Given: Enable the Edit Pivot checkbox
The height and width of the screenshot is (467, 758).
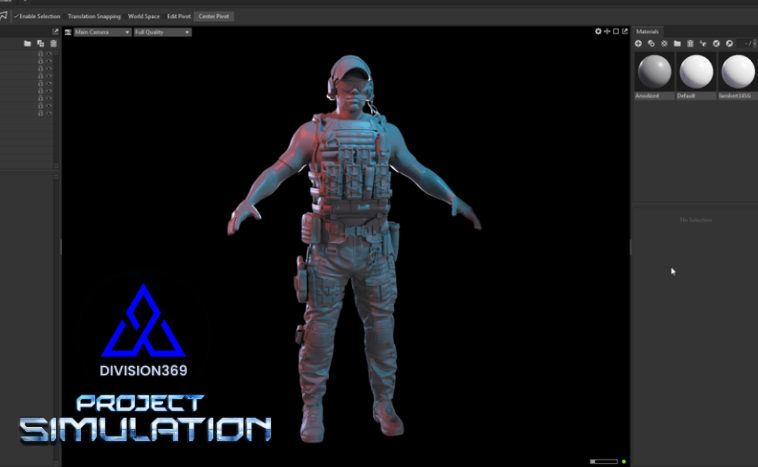Looking at the screenshot, I should pyautogui.click(x=179, y=16).
